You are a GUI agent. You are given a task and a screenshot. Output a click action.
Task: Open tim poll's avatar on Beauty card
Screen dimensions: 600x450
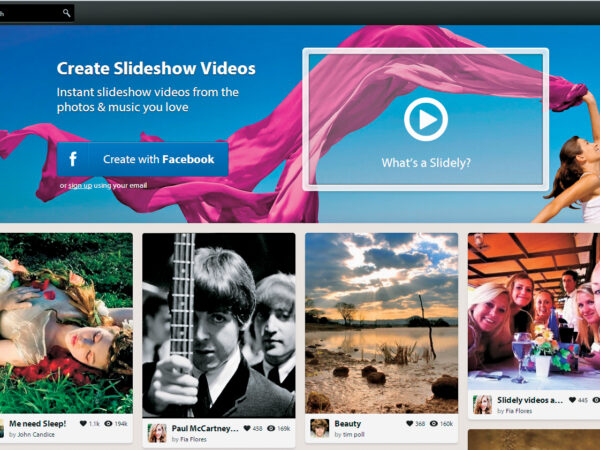320,428
